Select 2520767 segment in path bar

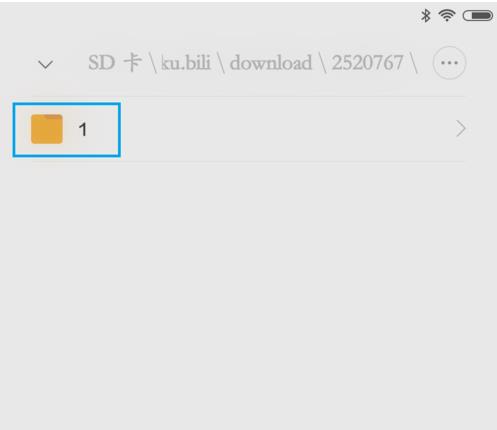click(367, 63)
